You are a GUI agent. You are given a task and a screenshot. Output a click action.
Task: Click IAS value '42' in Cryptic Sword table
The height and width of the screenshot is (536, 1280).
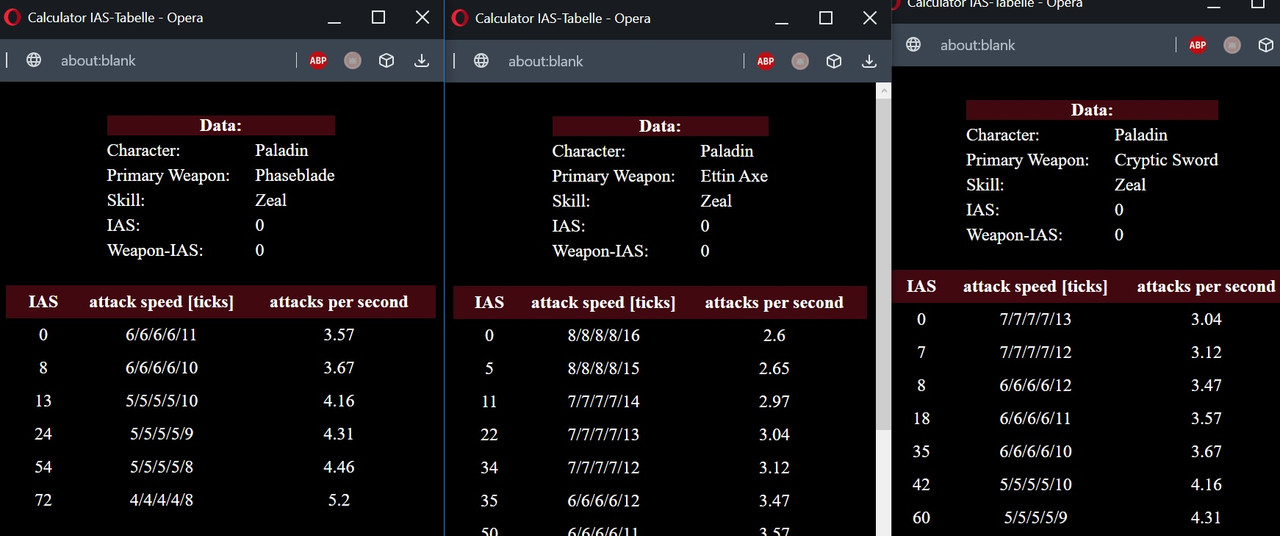tap(921, 485)
